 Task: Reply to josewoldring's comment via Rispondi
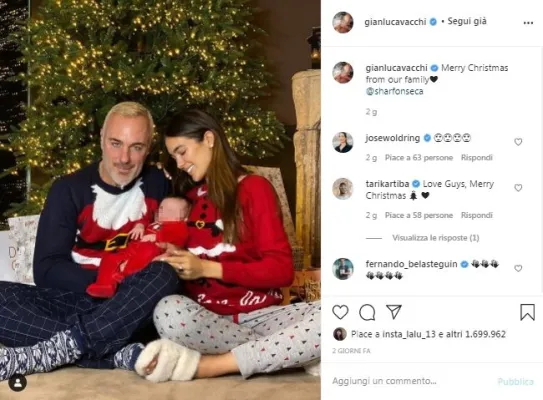click(x=477, y=158)
